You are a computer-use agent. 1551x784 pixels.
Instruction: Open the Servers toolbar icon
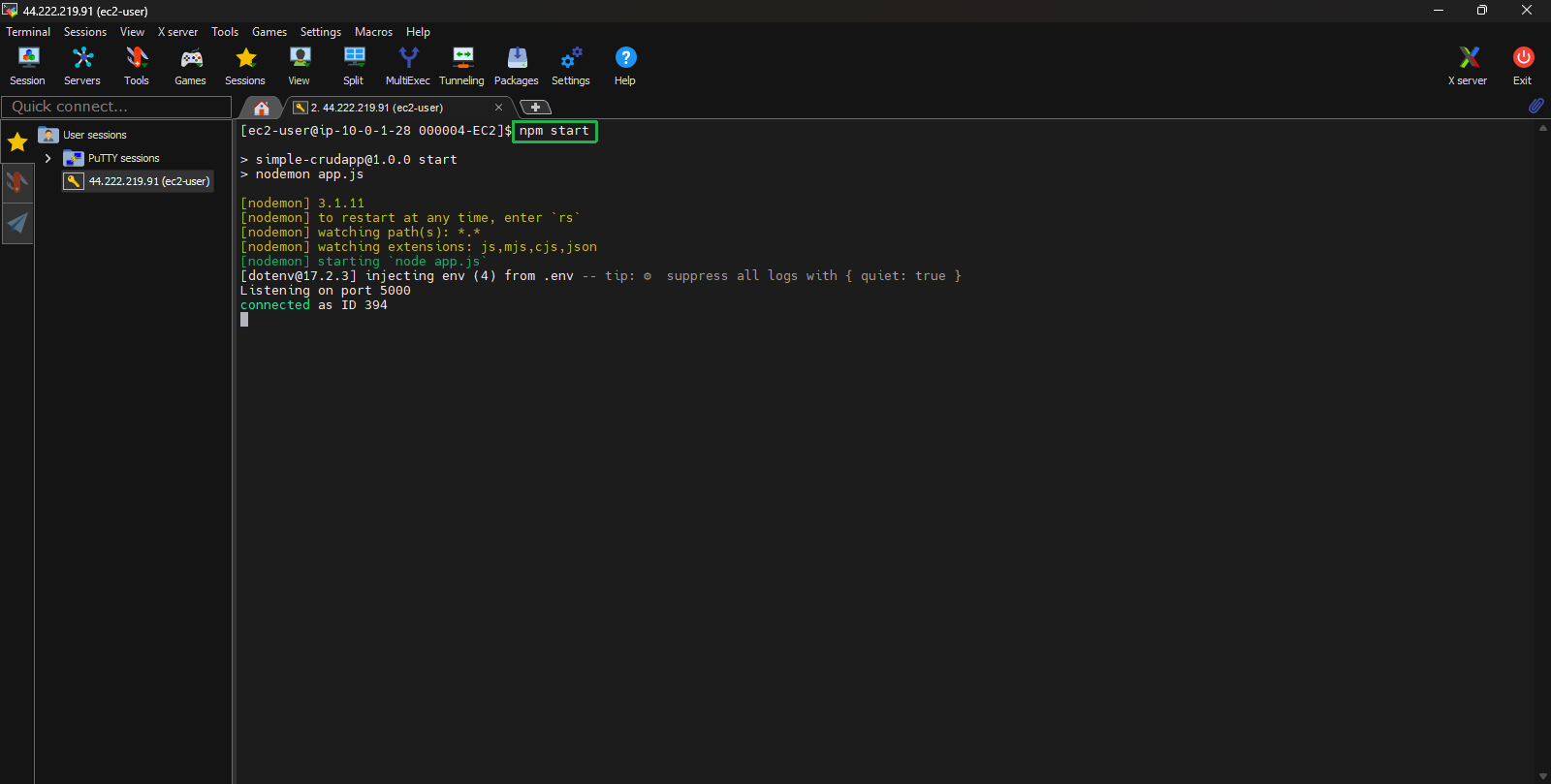click(82, 66)
